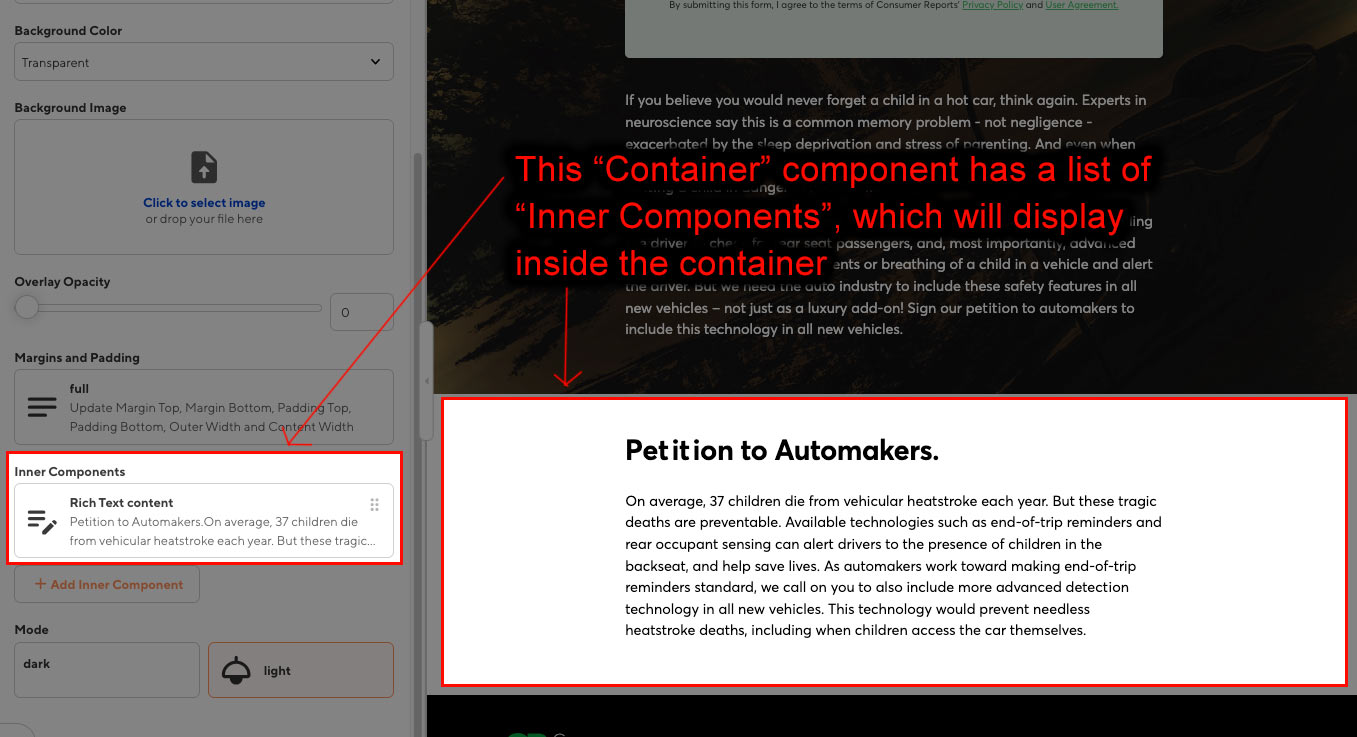
Task: Expand the Transparent color selection chevron
Action: pyautogui.click(x=376, y=61)
